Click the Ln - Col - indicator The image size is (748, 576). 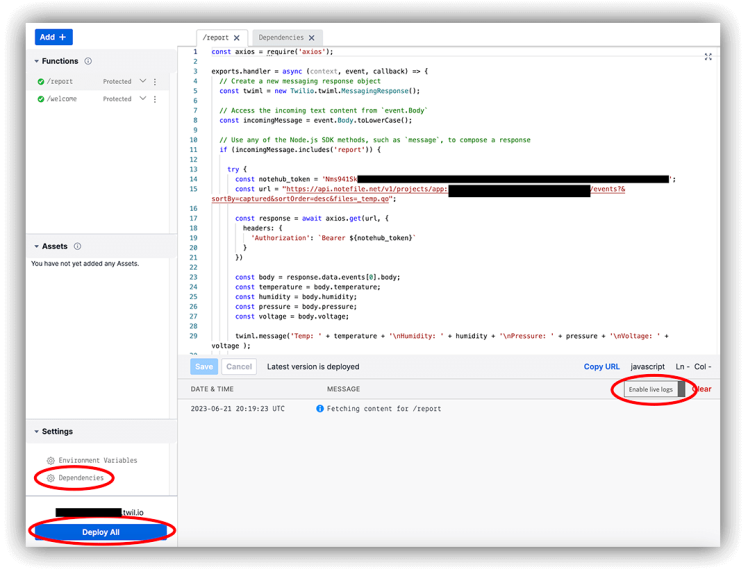pyautogui.click(x=693, y=367)
